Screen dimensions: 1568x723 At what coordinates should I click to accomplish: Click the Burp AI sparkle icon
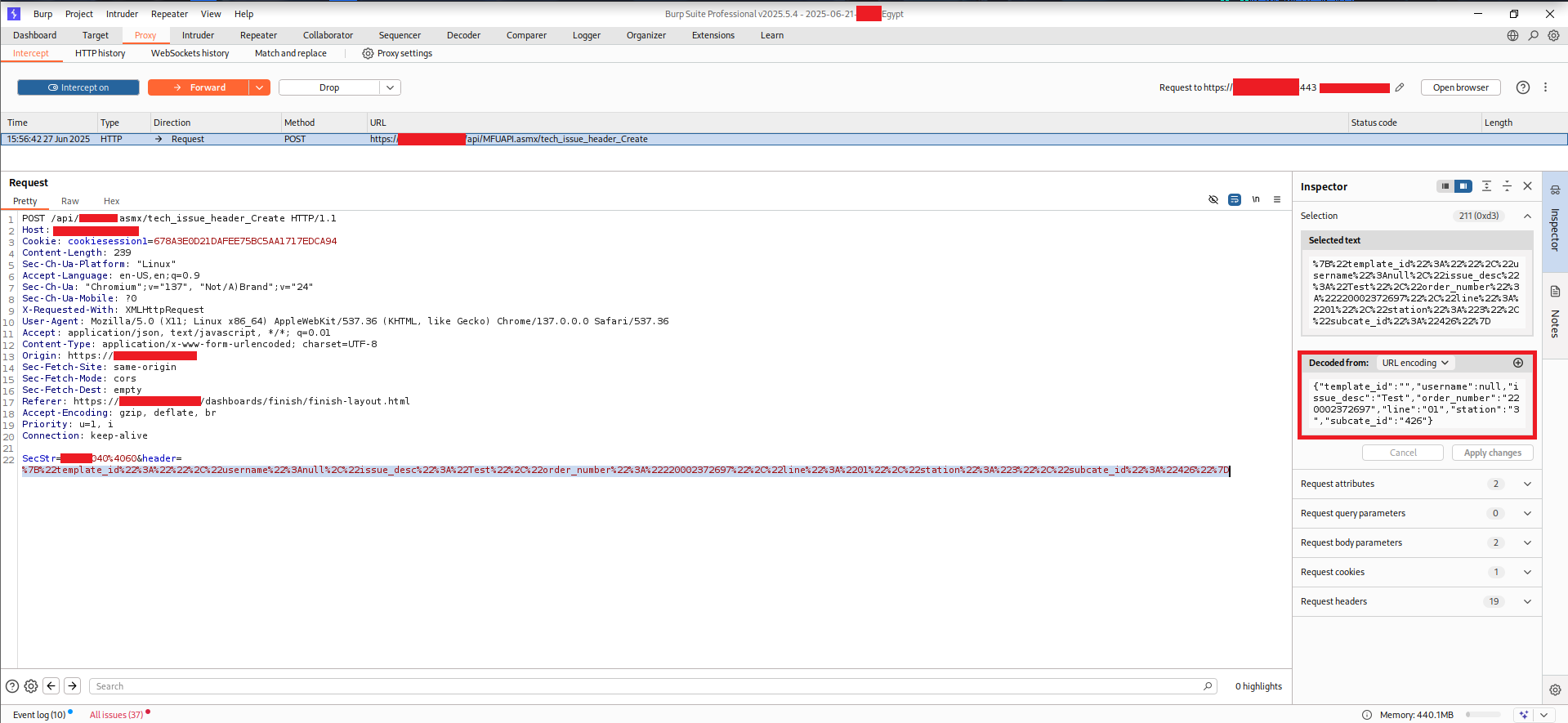pyautogui.click(x=1523, y=715)
